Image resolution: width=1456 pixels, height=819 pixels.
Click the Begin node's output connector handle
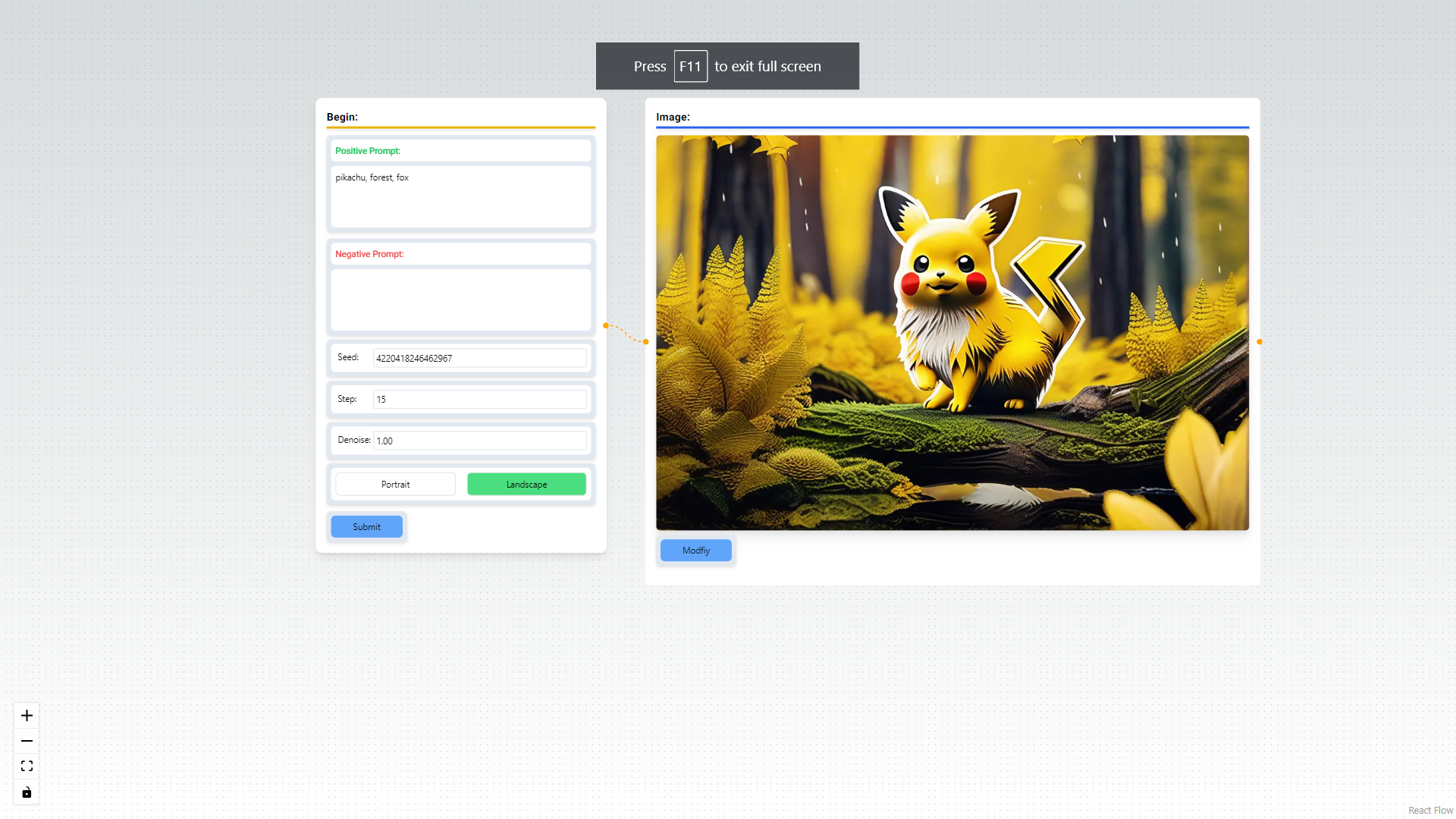(x=605, y=325)
